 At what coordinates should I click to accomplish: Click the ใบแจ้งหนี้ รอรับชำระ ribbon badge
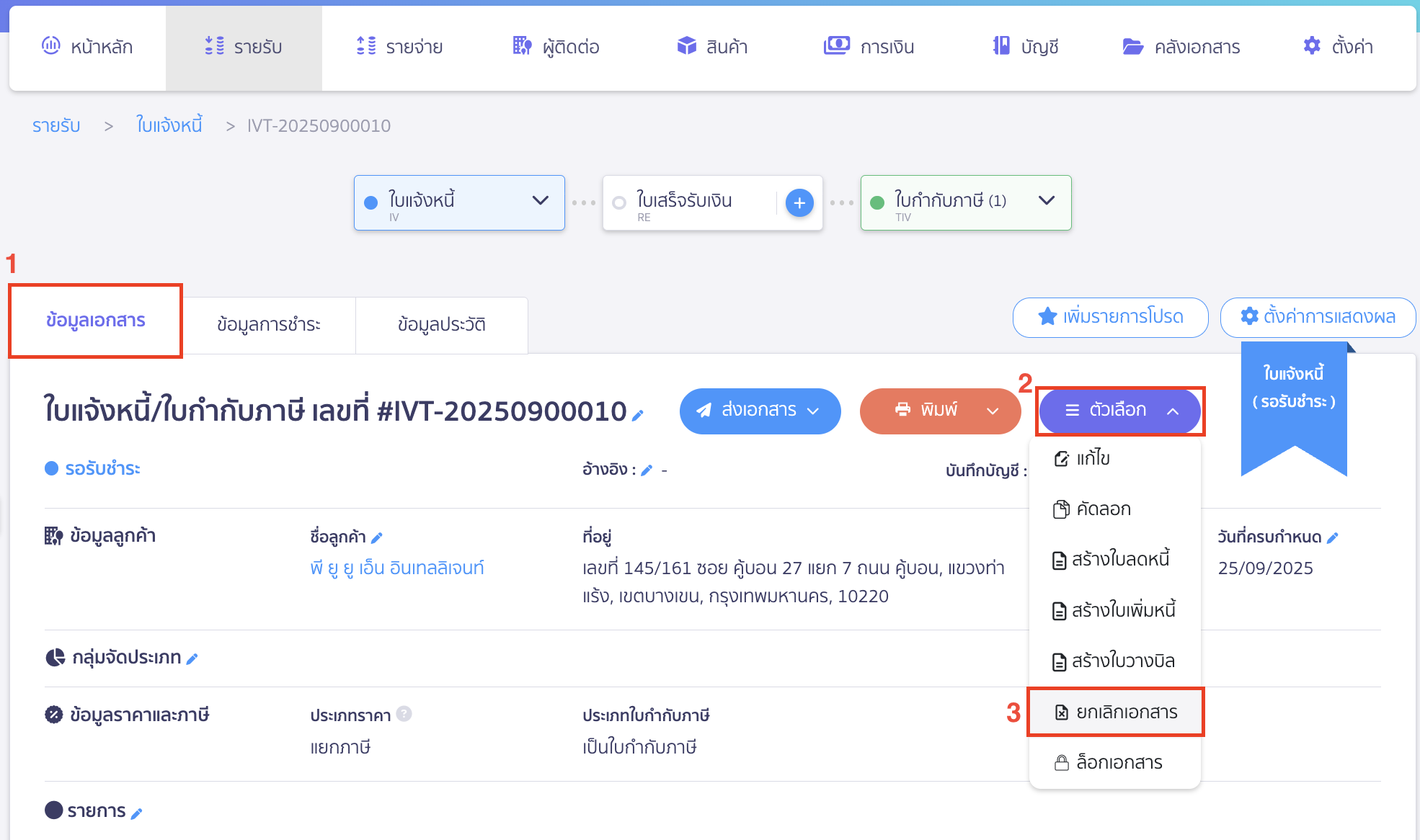click(1294, 408)
